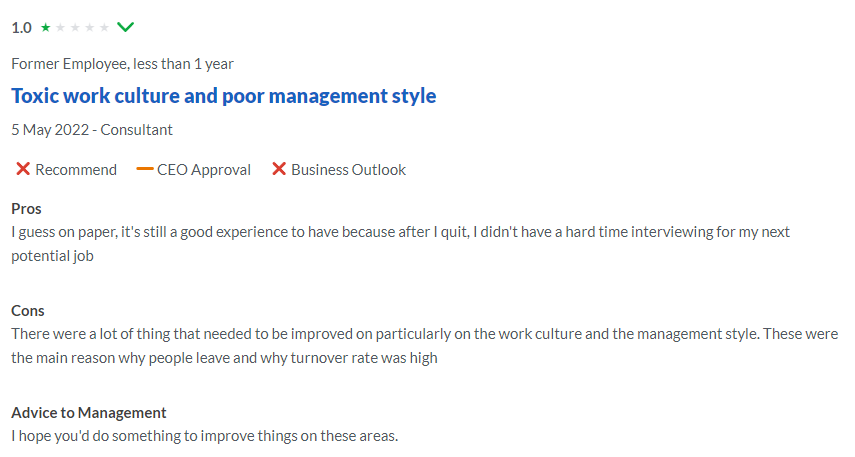Click the second grey rating star
This screenshot has height=457, width=855.
pyautogui.click(x=60, y=28)
